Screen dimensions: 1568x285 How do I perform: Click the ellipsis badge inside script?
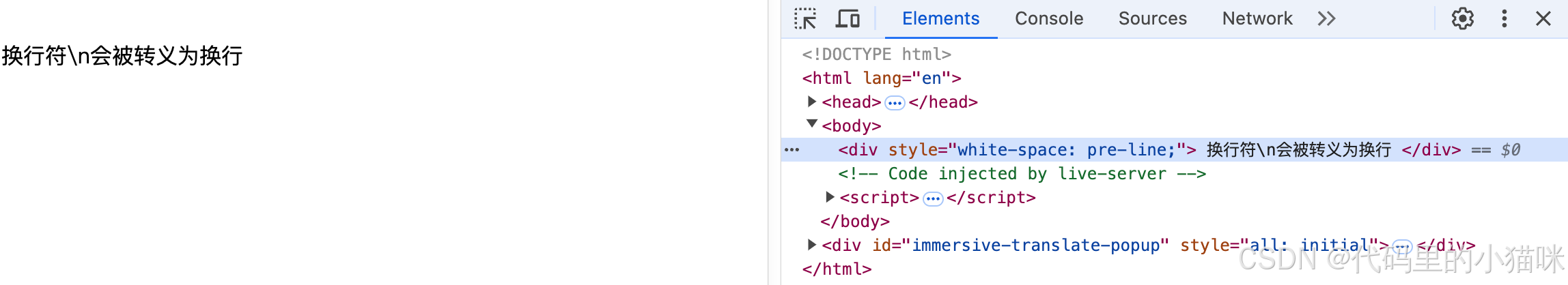(933, 199)
